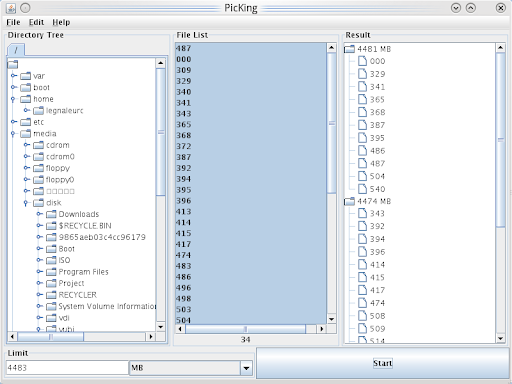Screen dimensions: 512x384
Task: Click the boot folder icon
Action: pos(25,87)
